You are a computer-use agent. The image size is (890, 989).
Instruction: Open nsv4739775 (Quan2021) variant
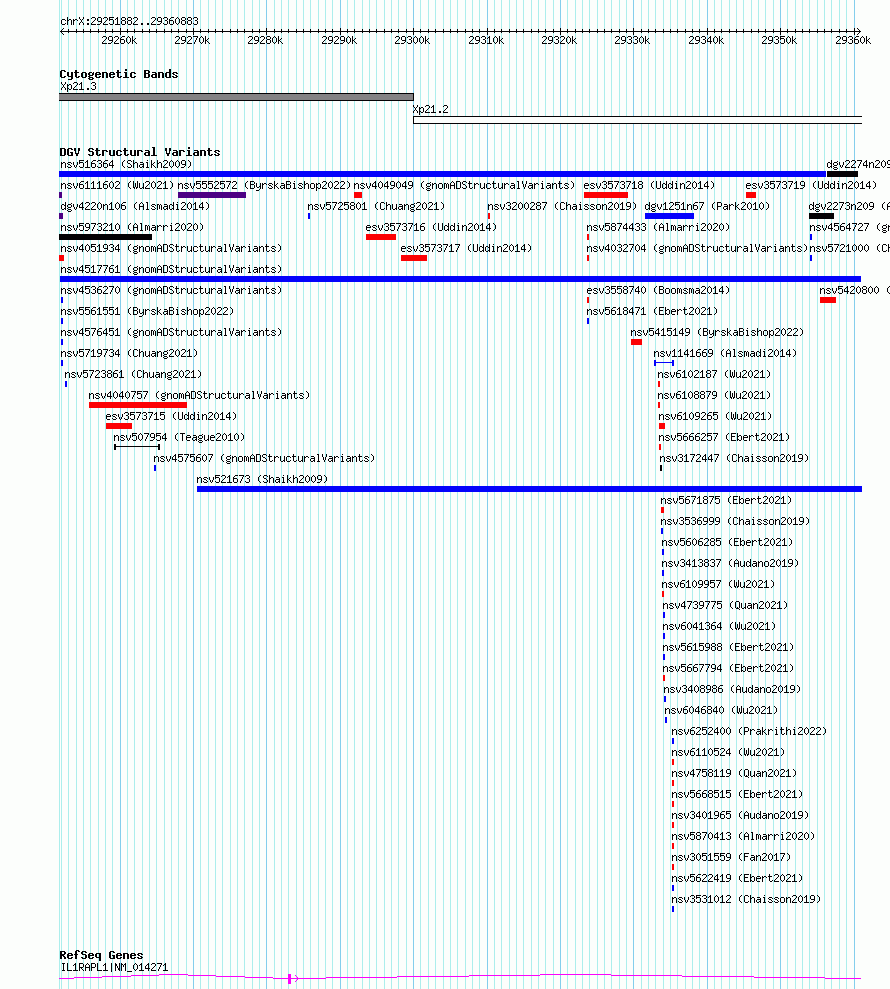click(x=725, y=605)
